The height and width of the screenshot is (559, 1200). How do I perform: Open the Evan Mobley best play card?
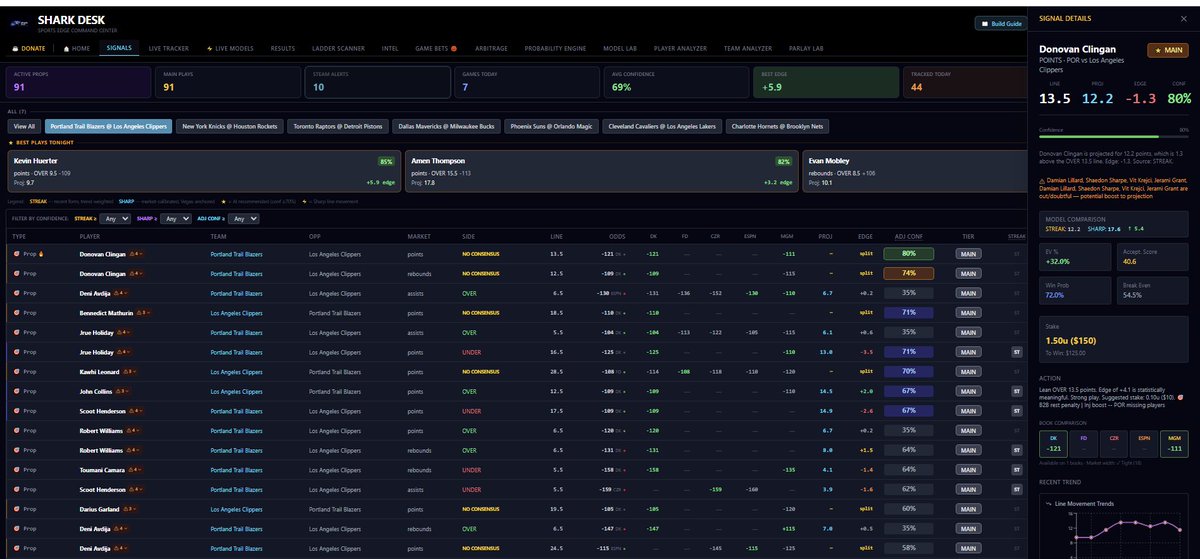click(913, 171)
